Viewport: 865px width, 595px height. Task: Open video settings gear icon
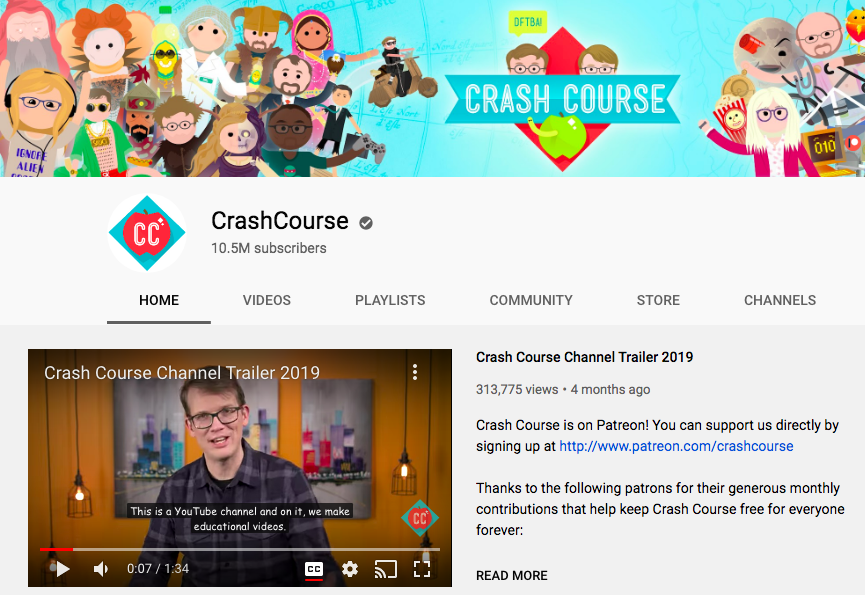[350, 569]
